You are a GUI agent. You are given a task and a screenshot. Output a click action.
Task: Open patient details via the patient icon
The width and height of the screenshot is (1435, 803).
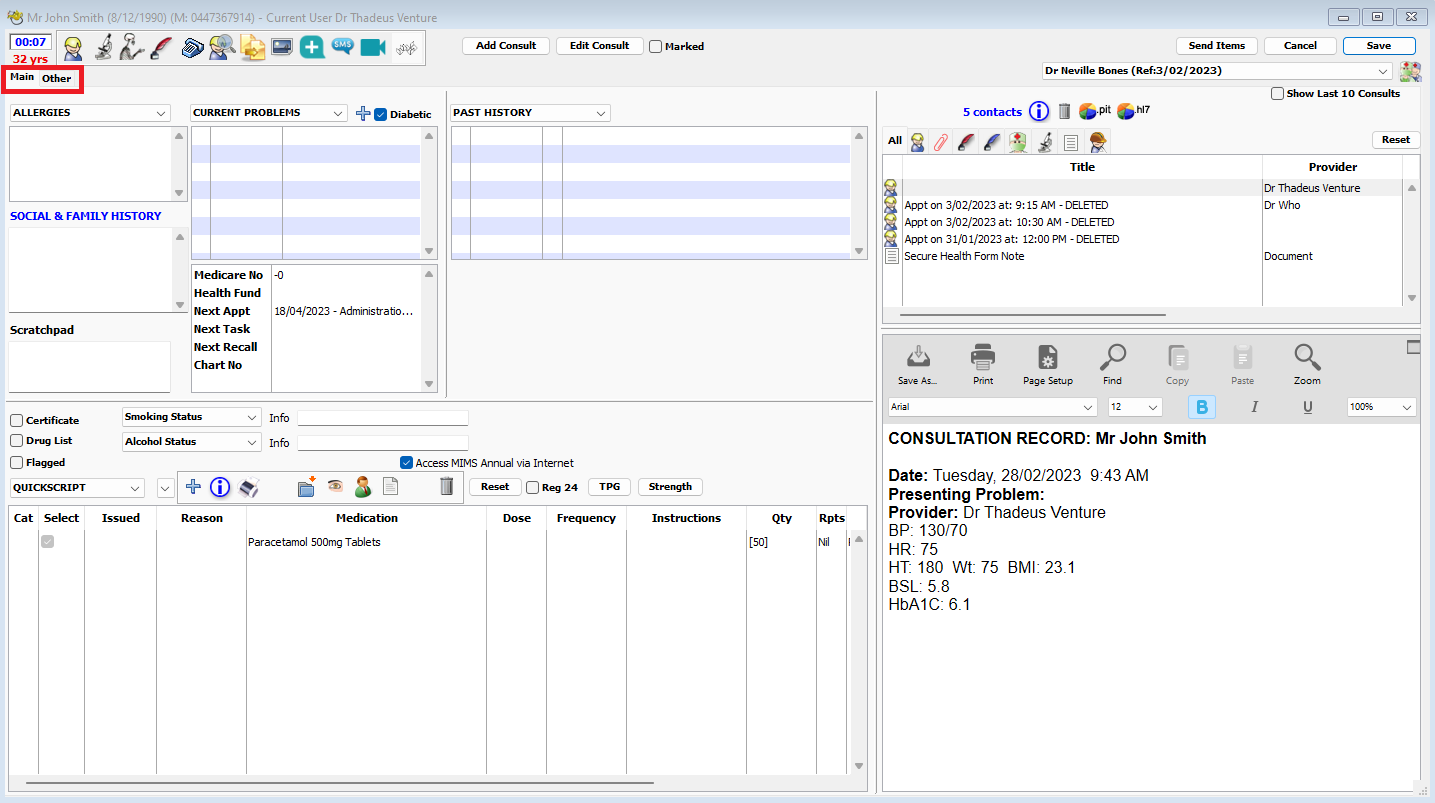point(73,47)
